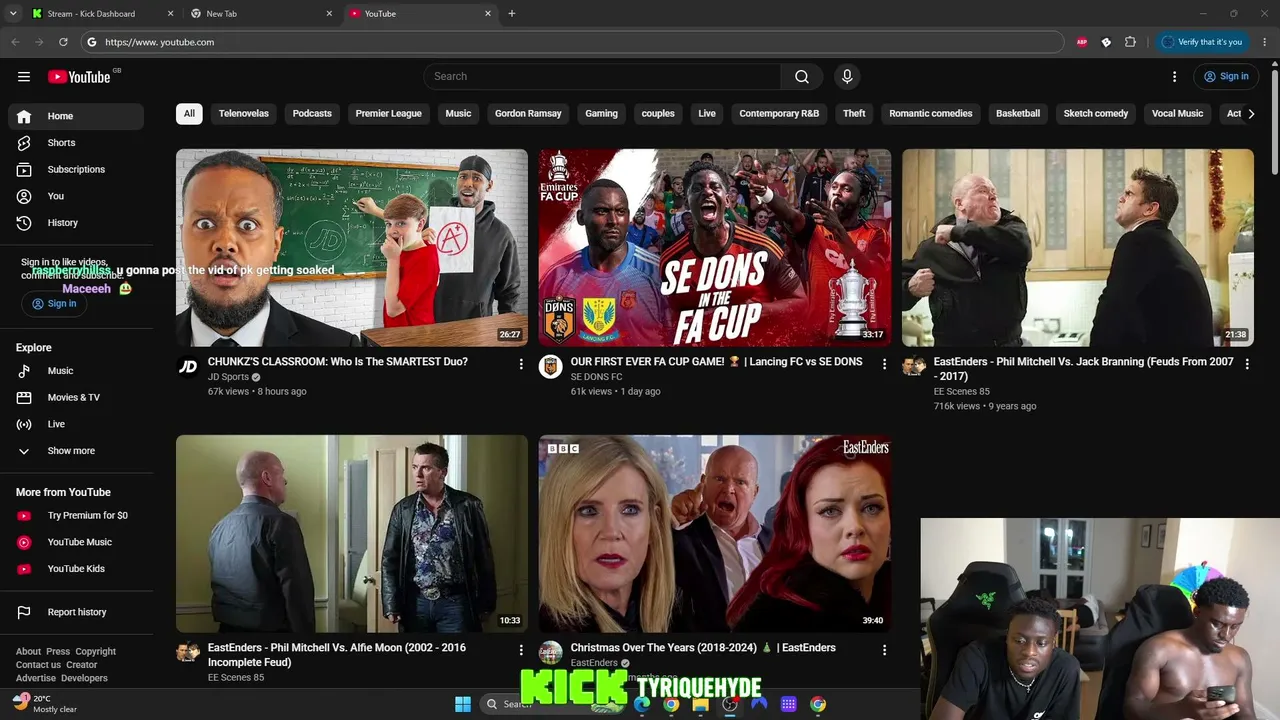Play the SE Dons in the FA Cup thumbnail

point(715,248)
